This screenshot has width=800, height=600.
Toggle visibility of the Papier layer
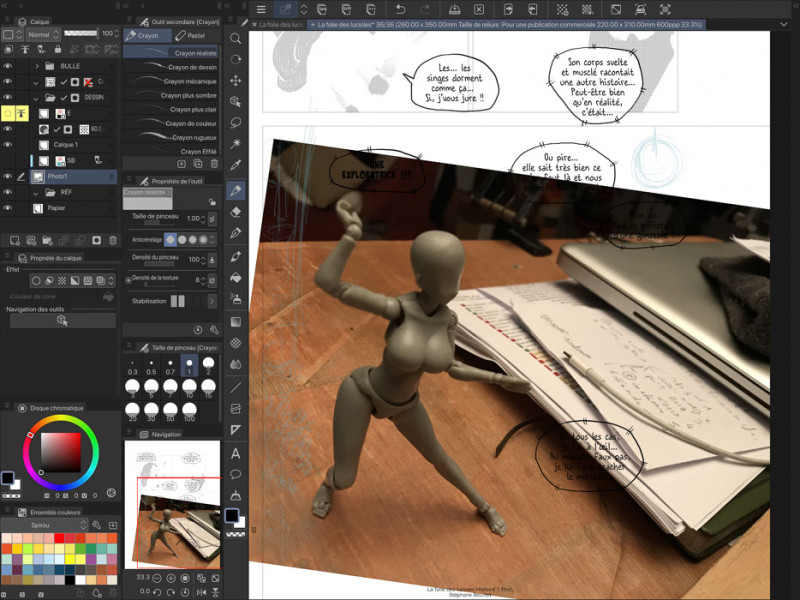[8, 208]
